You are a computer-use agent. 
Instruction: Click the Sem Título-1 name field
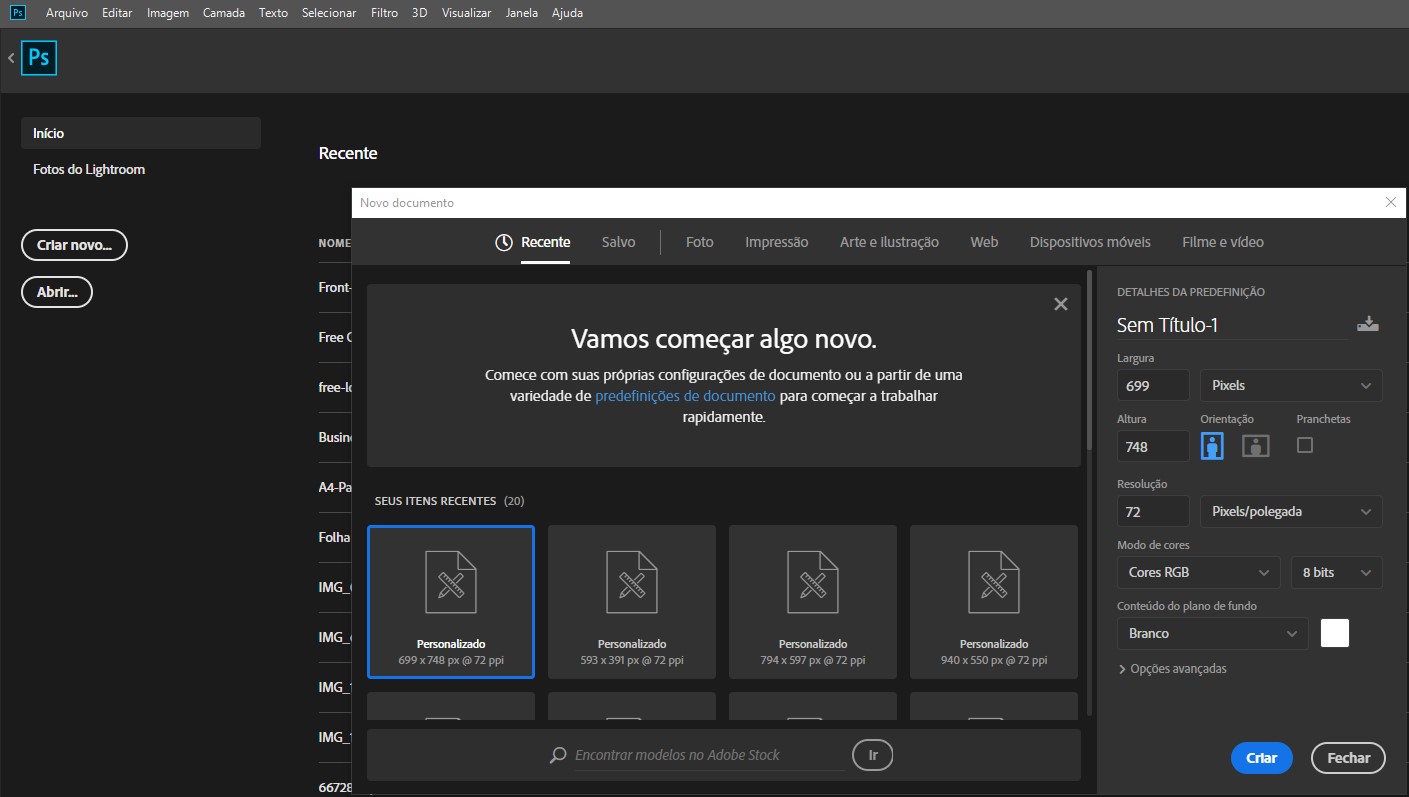(x=1232, y=325)
